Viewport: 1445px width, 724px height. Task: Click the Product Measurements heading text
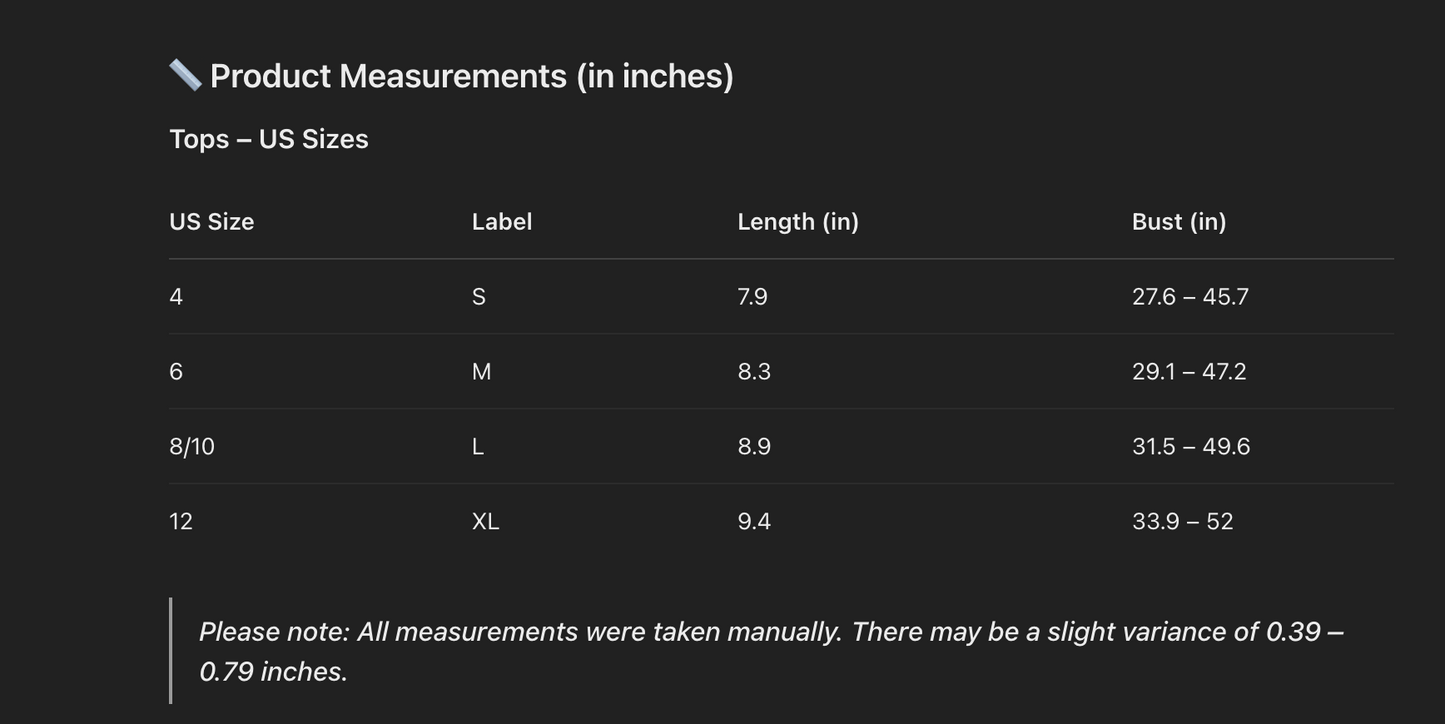click(471, 76)
